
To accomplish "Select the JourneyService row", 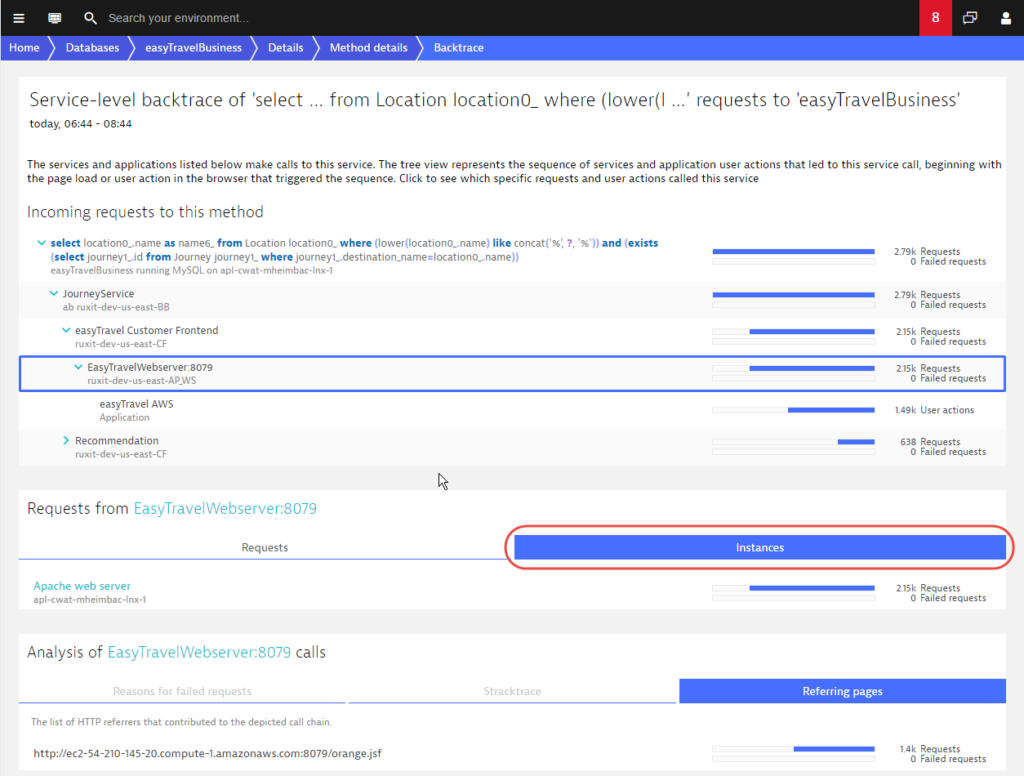I will point(512,300).
